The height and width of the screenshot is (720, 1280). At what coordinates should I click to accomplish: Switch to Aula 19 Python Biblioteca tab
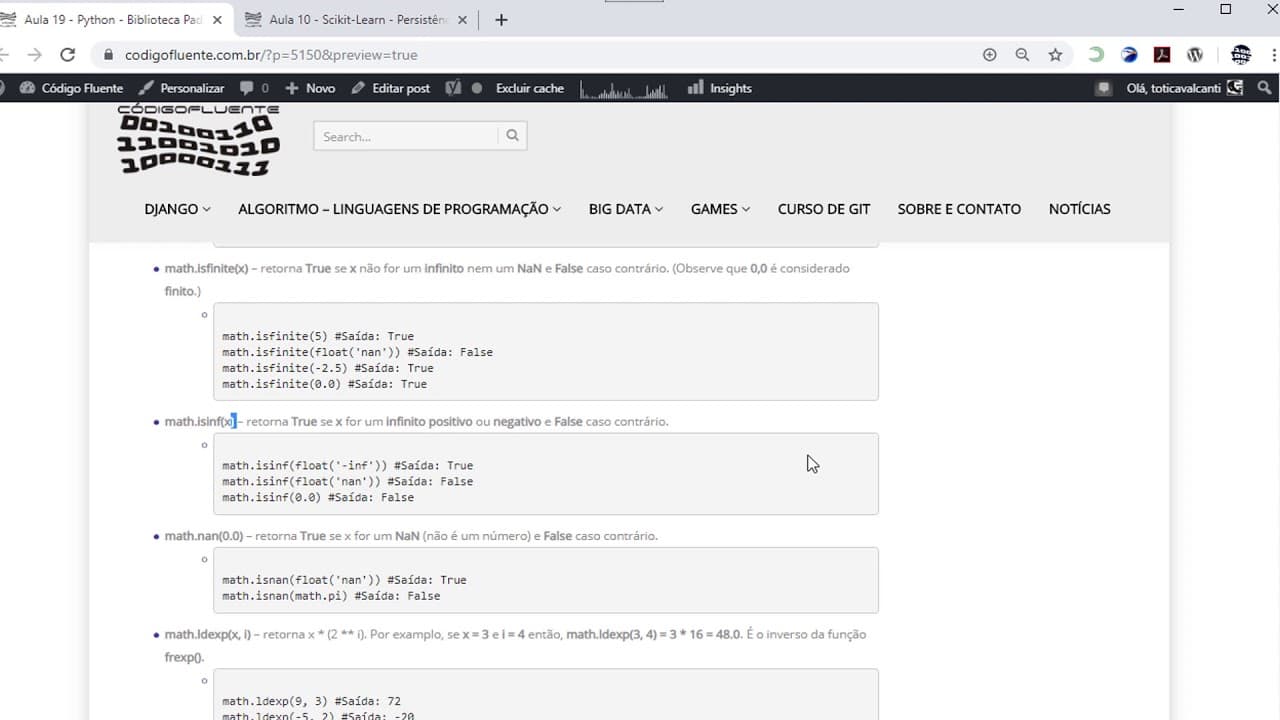coord(112,20)
